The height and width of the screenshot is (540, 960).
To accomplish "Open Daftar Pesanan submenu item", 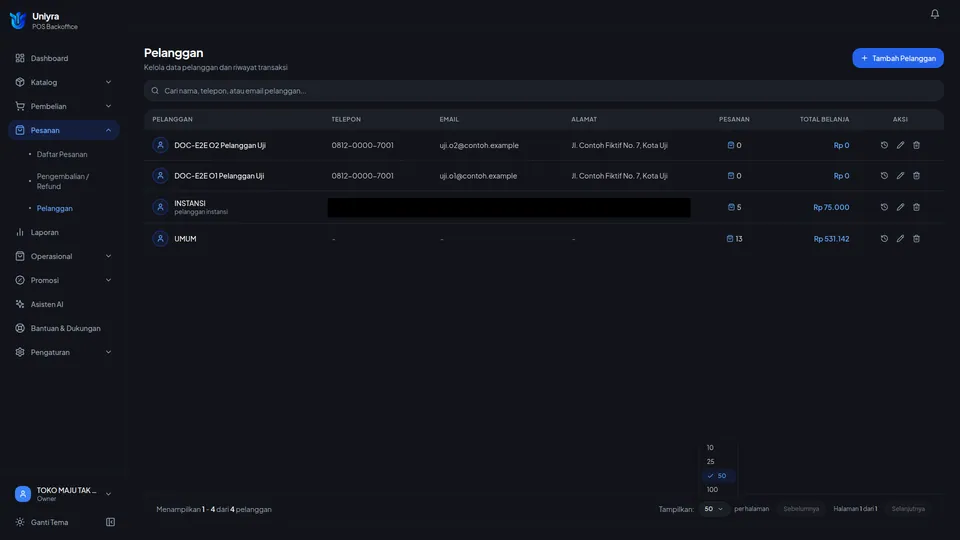I will tap(62, 154).
